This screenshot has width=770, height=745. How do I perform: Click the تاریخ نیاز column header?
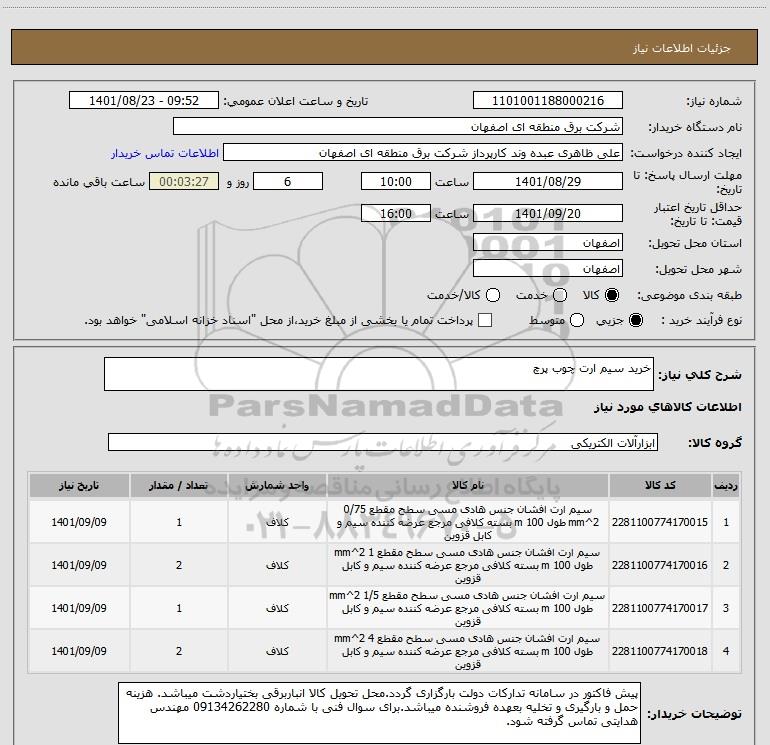pos(79,485)
